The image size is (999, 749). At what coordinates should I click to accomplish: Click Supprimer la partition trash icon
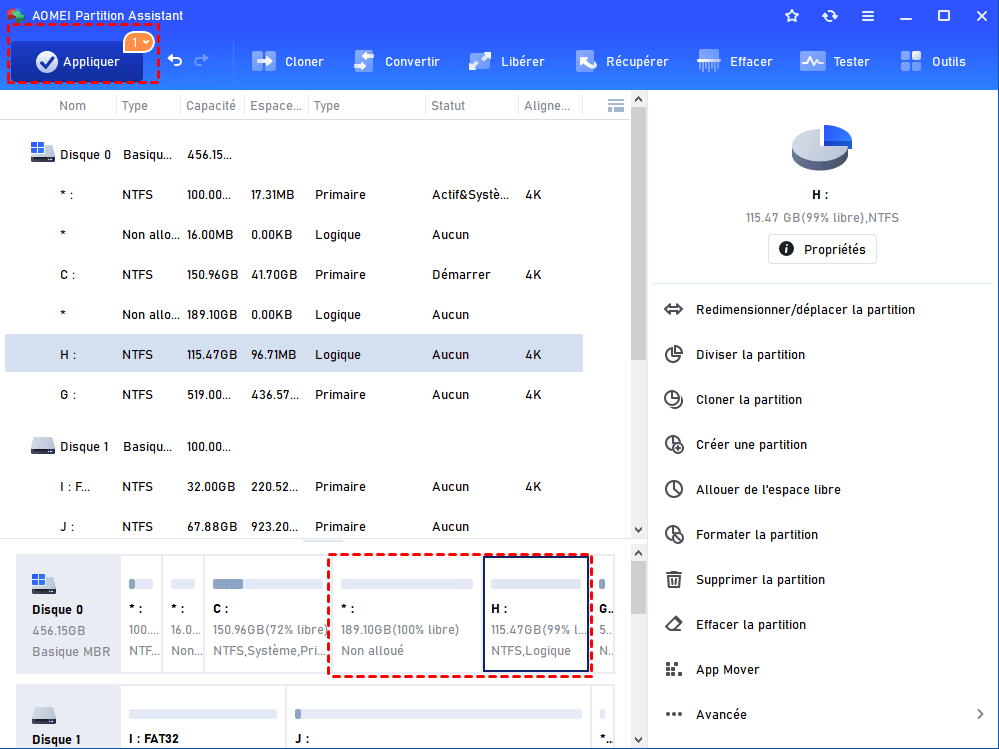point(674,580)
